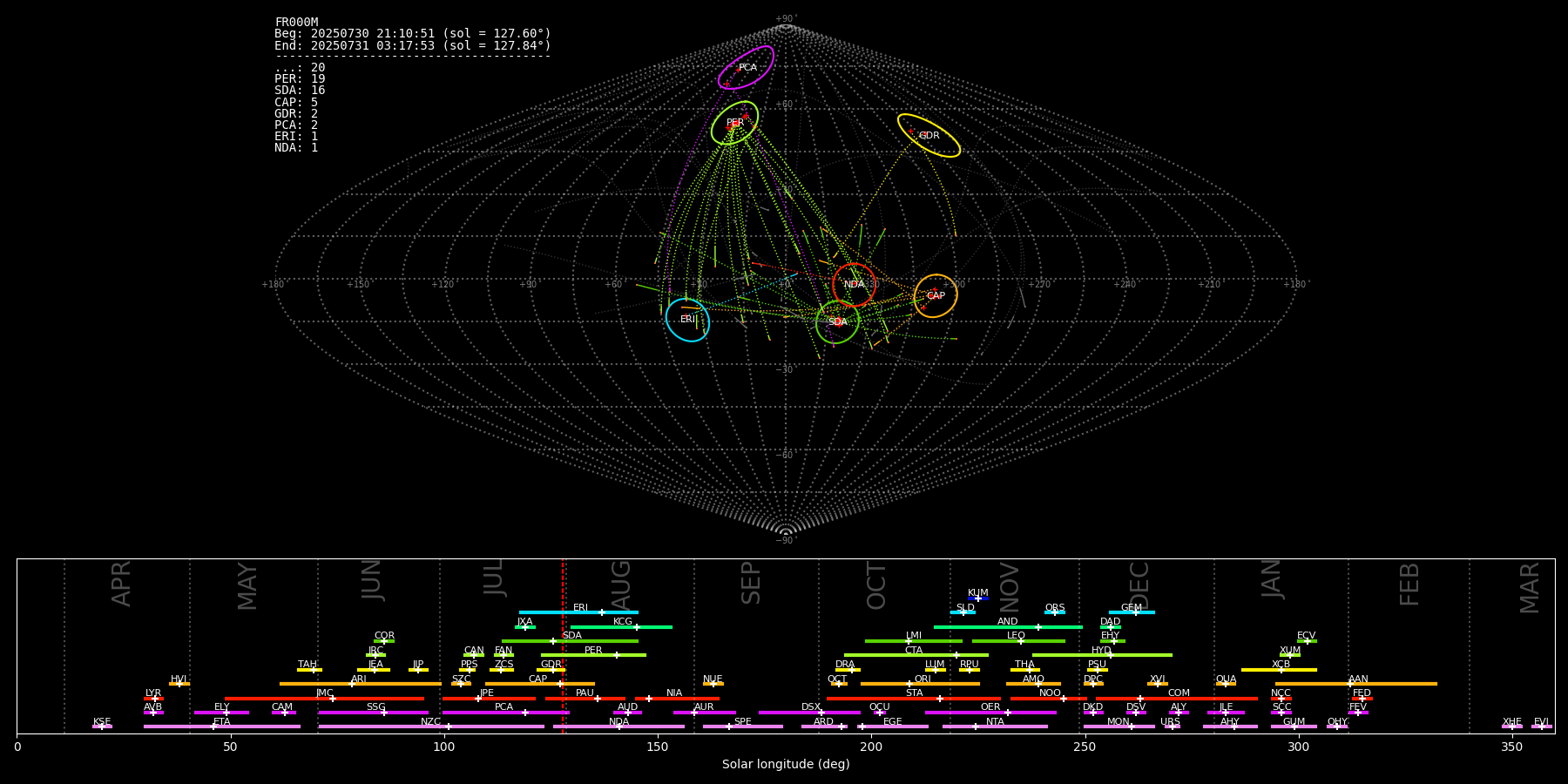Image resolution: width=1568 pixels, height=784 pixels.
Task: Select the CTA shower bar in timeline
Action: [916, 655]
